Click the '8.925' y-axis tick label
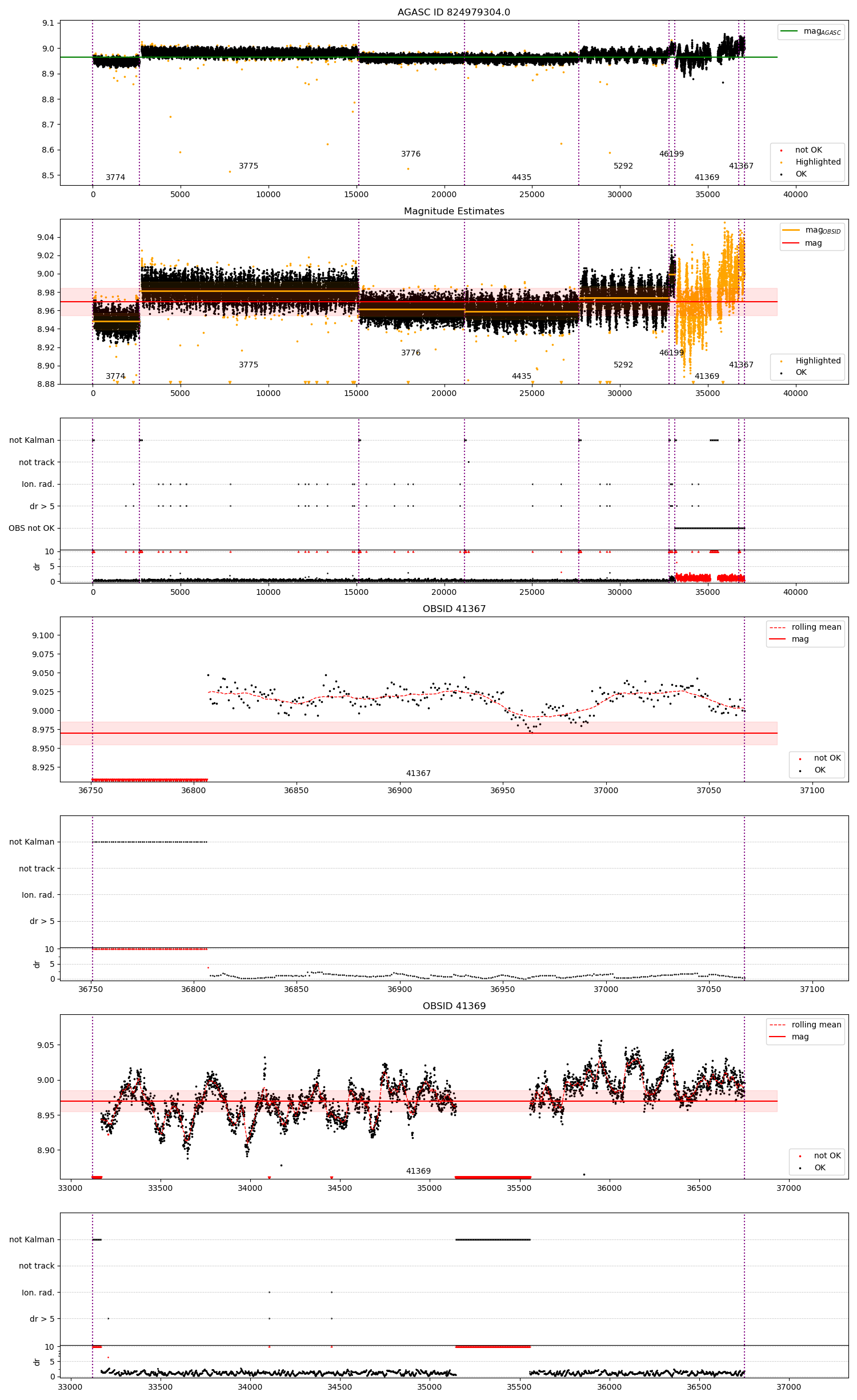 point(43,767)
